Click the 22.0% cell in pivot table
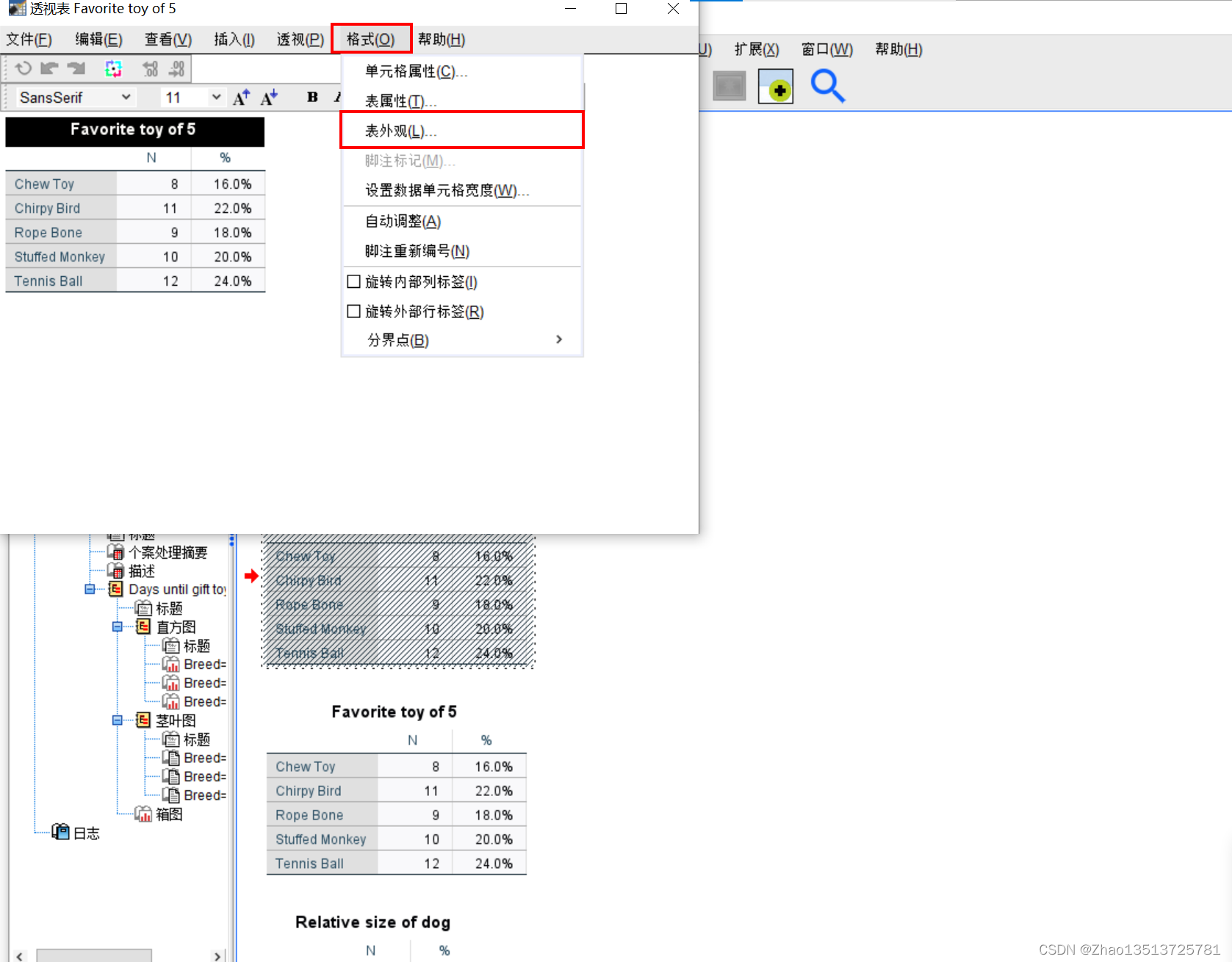This screenshot has height=962, width=1232. coord(233,209)
